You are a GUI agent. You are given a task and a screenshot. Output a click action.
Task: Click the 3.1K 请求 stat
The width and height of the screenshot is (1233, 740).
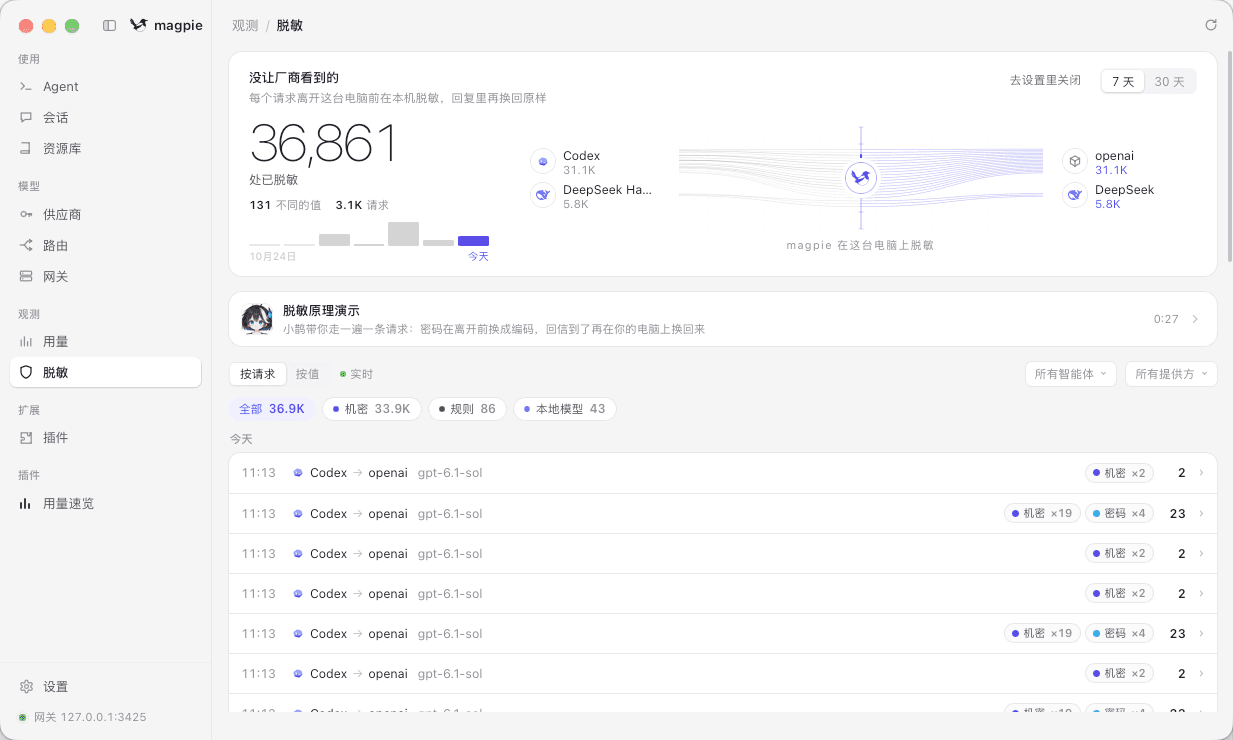(x=362, y=205)
